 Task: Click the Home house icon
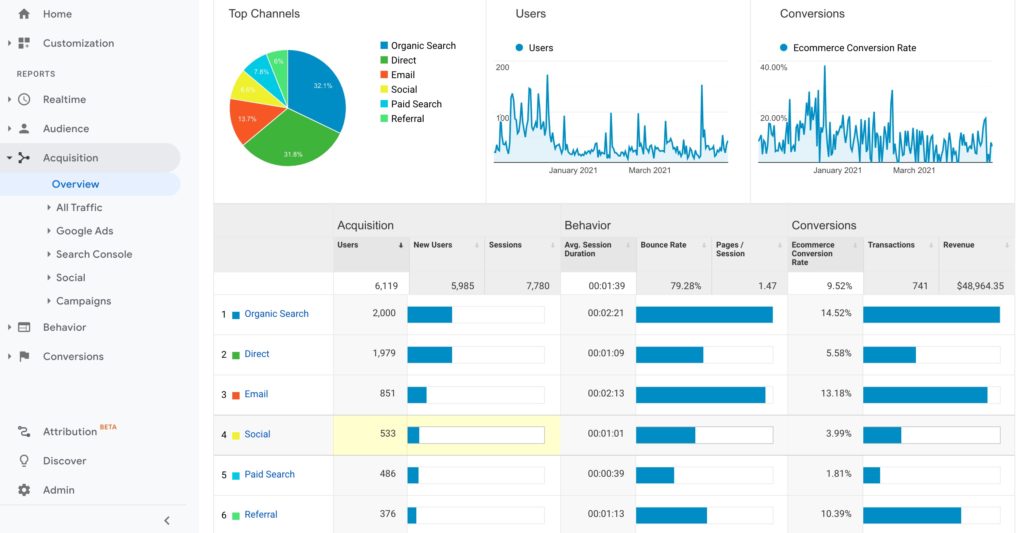(x=24, y=14)
